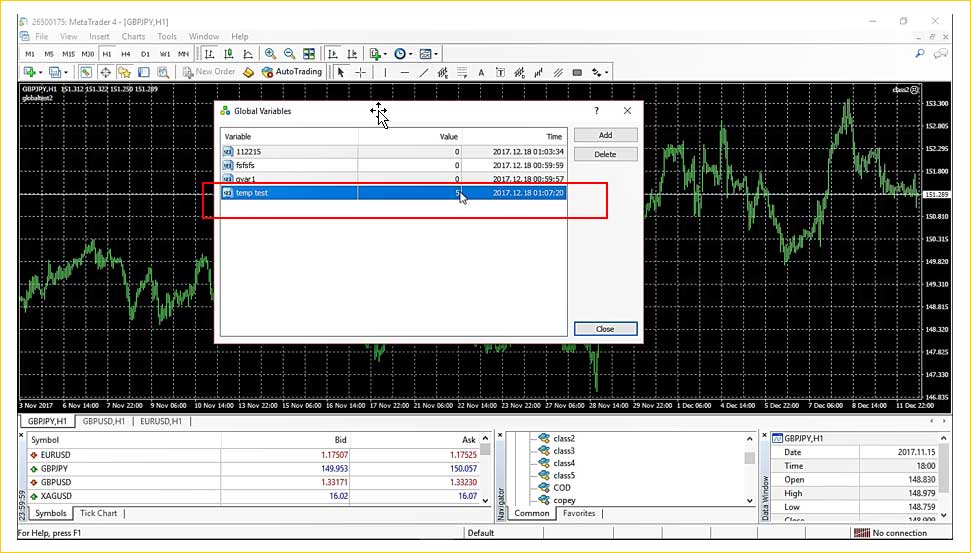
Task: Zoom out on the chart
Action: (289, 54)
